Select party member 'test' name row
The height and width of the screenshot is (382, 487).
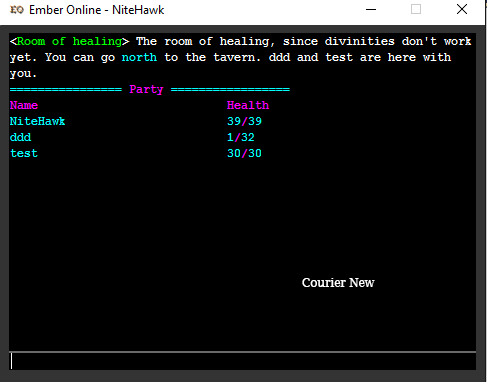pyautogui.click(x=24, y=153)
